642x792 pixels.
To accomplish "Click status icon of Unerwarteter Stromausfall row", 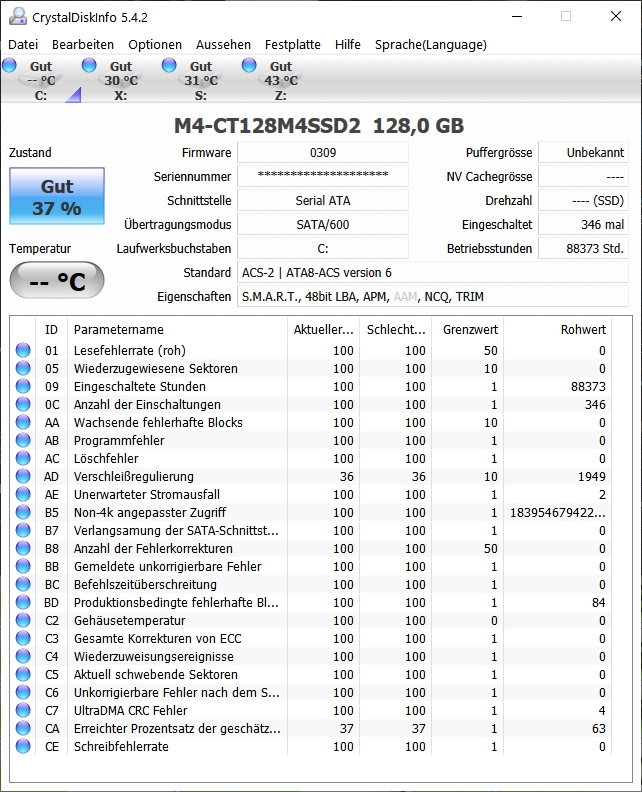I will click(x=23, y=494).
